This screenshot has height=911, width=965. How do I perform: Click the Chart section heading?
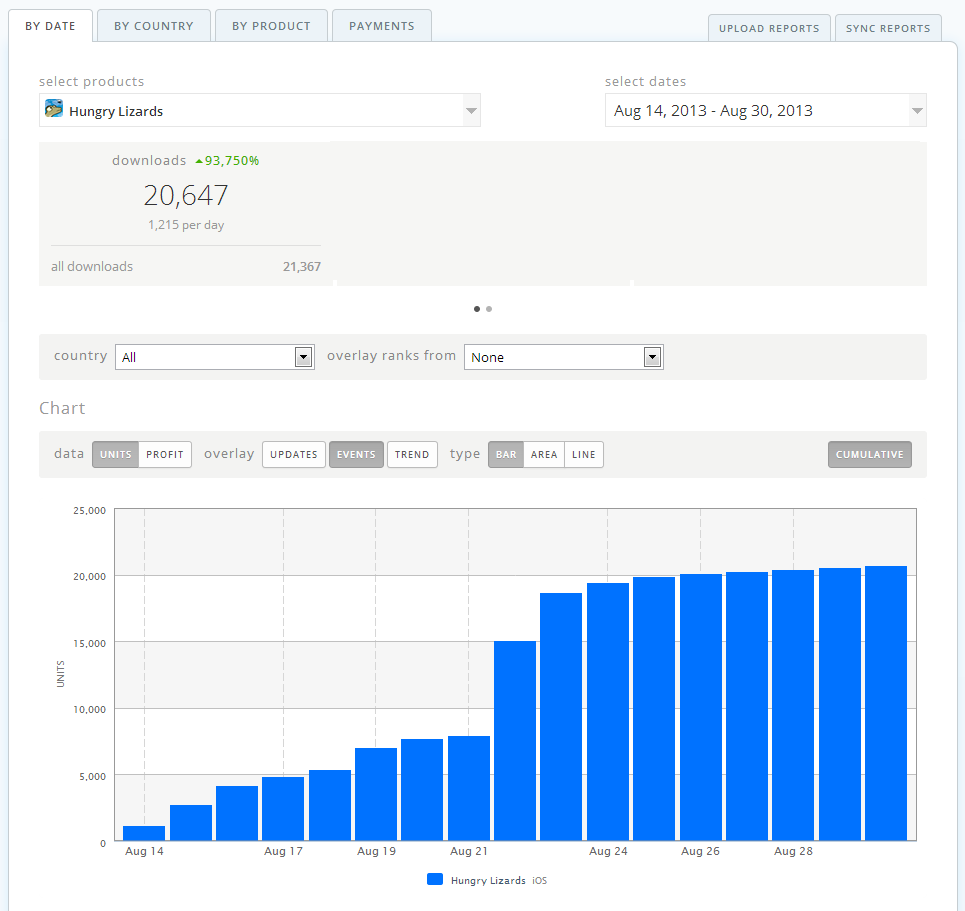pyautogui.click(x=62, y=408)
